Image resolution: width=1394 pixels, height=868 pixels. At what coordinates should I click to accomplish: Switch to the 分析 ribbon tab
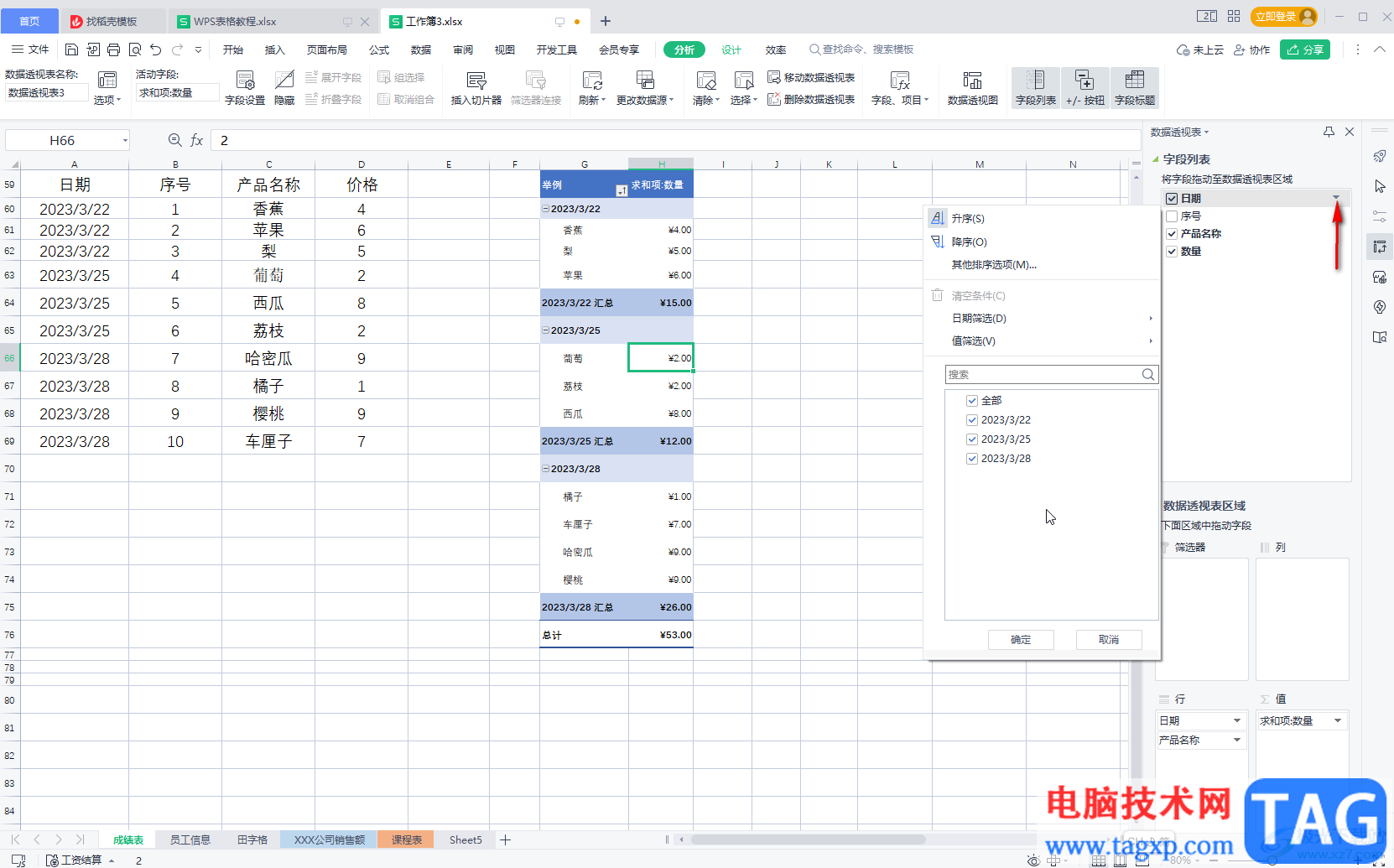click(x=684, y=49)
